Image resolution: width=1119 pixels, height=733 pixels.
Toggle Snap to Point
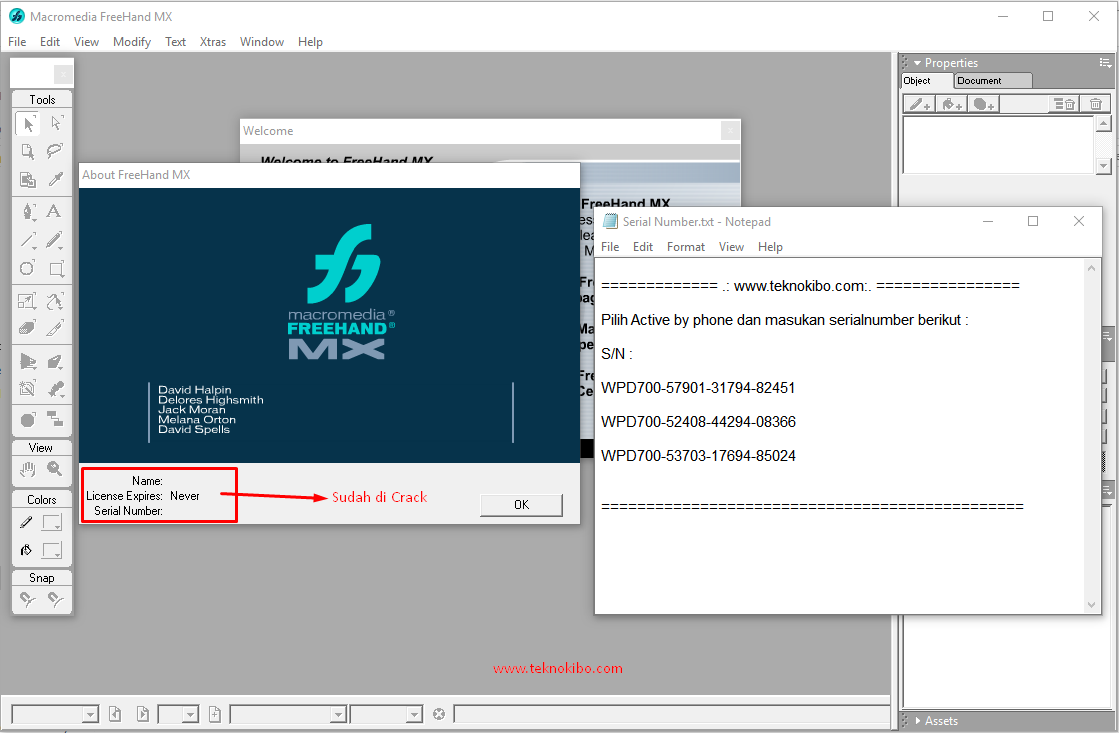28,600
